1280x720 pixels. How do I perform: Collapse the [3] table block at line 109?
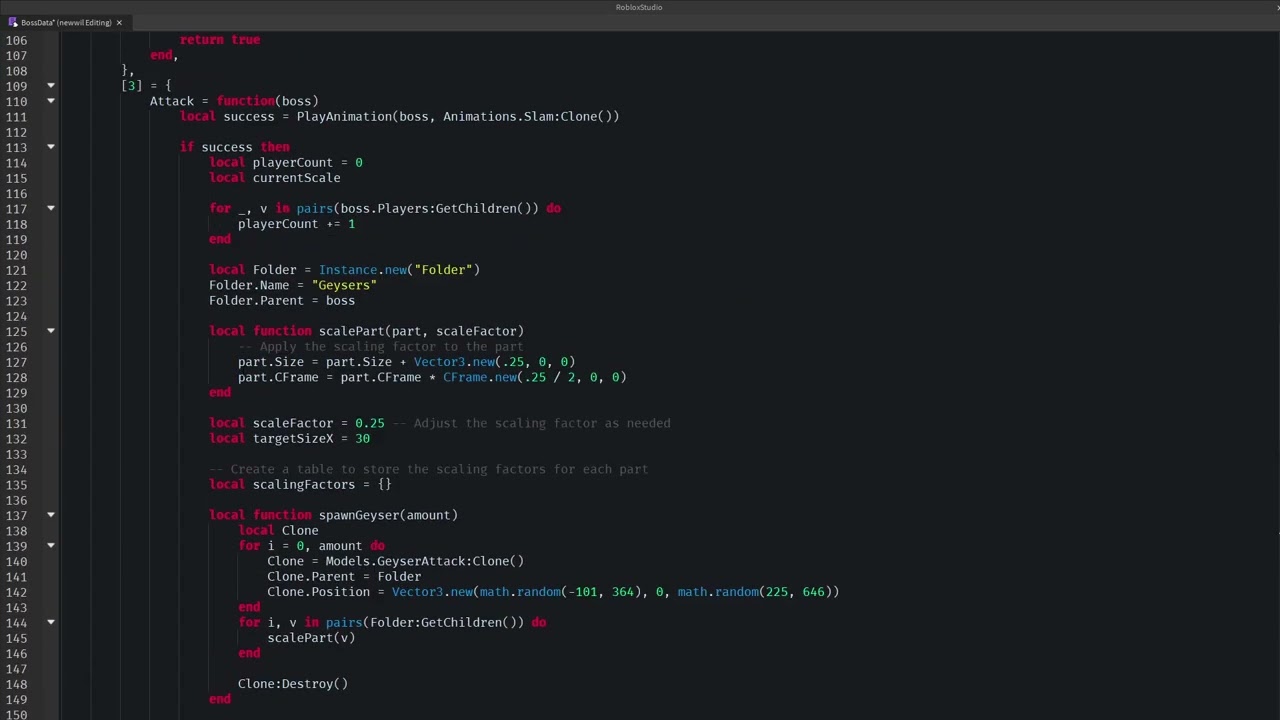pos(51,86)
